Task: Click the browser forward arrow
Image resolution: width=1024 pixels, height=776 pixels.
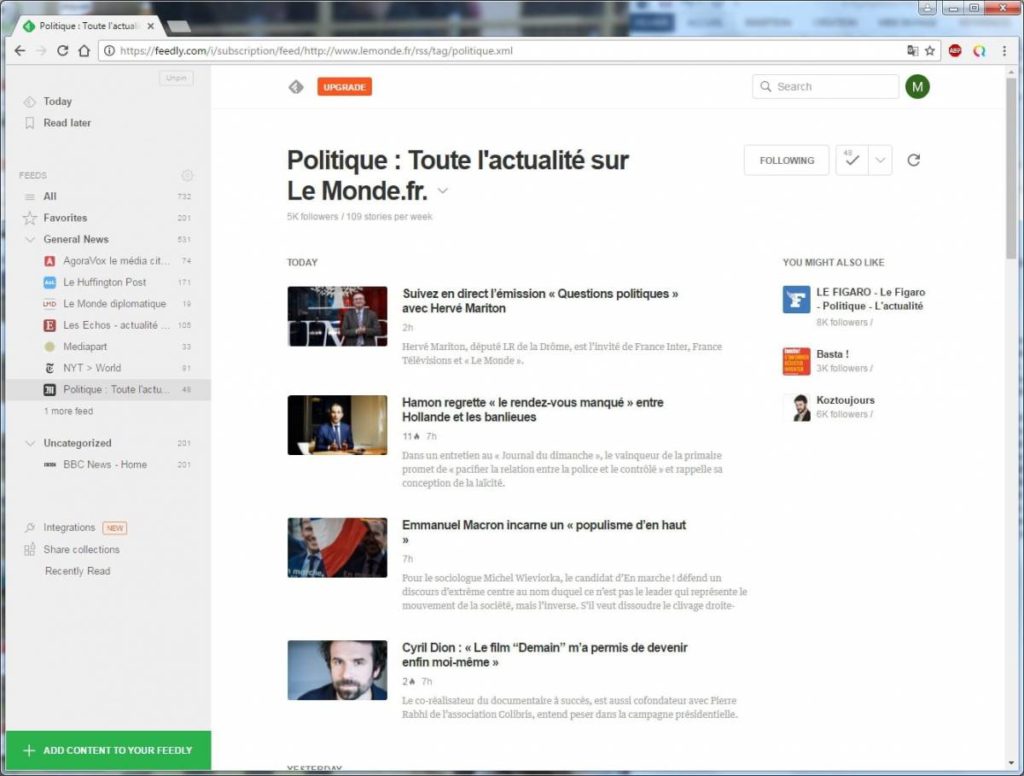Action: tap(41, 51)
